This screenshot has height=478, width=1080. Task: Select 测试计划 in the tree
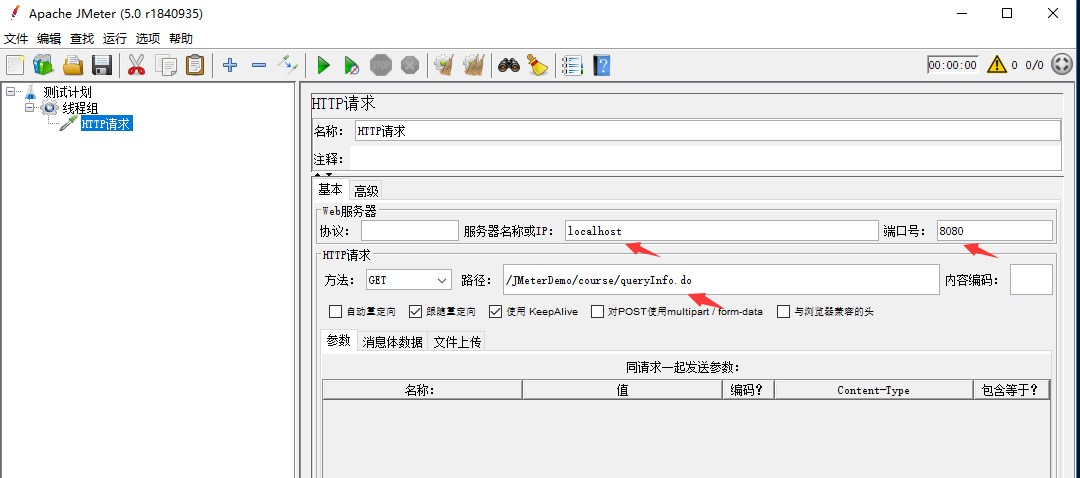click(x=67, y=92)
